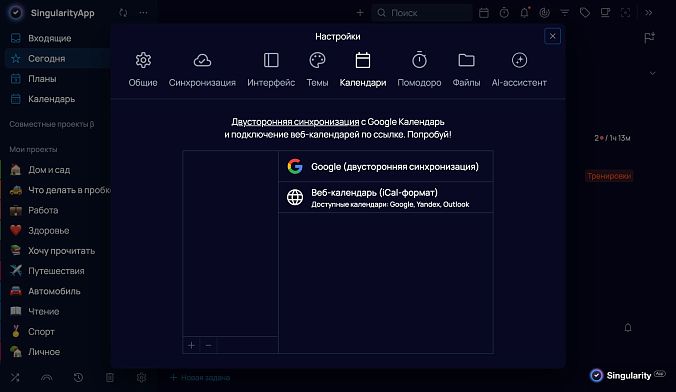676x392 pixels.
Task: Open the Помодоро settings tab
Action: (419, 69)
